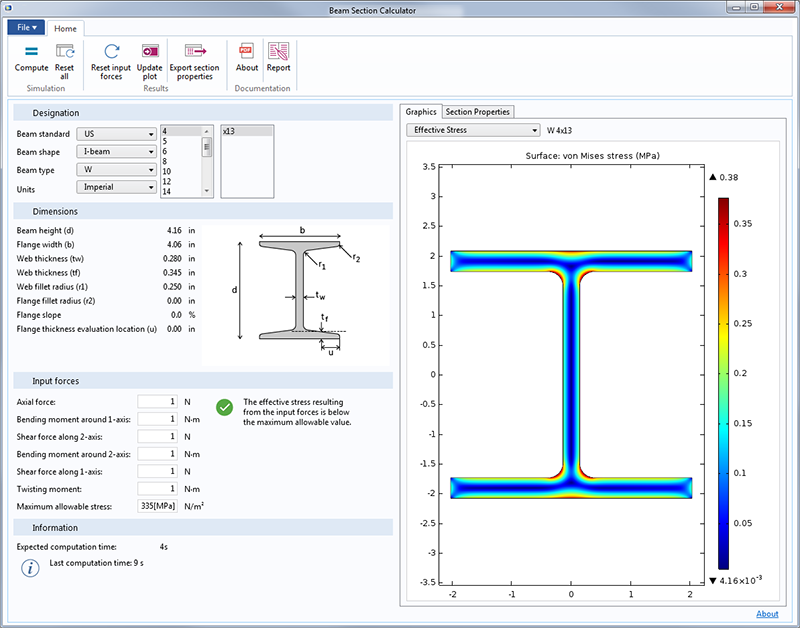The image size is (800, 628).
Task: Select size 14 in the beam list
Action: 182,192
